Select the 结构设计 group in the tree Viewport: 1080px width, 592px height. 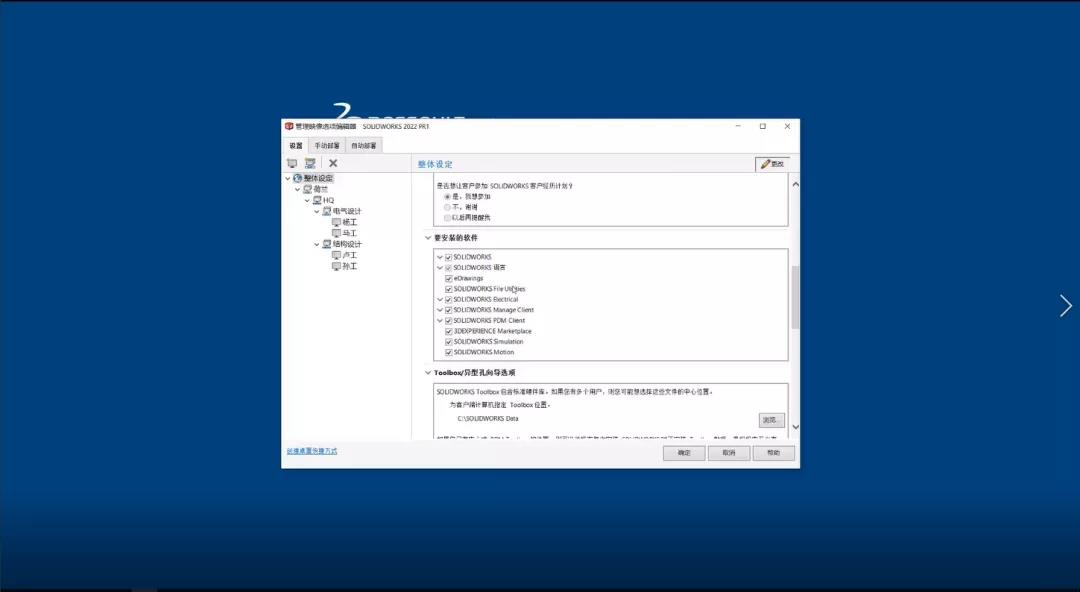342,245
